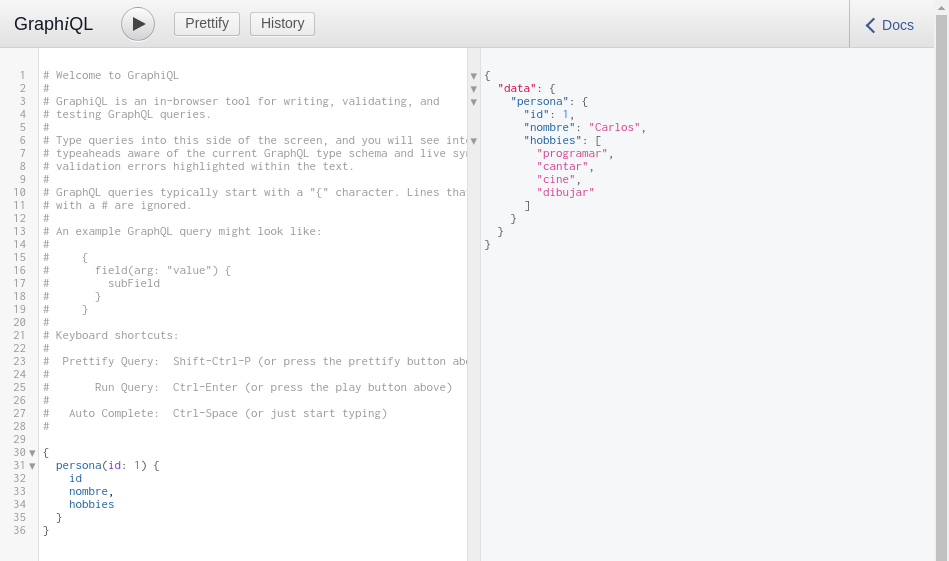Collapse the "hobbies" array in results
This screenshot has width=949, height=561.
coord(474,141)
